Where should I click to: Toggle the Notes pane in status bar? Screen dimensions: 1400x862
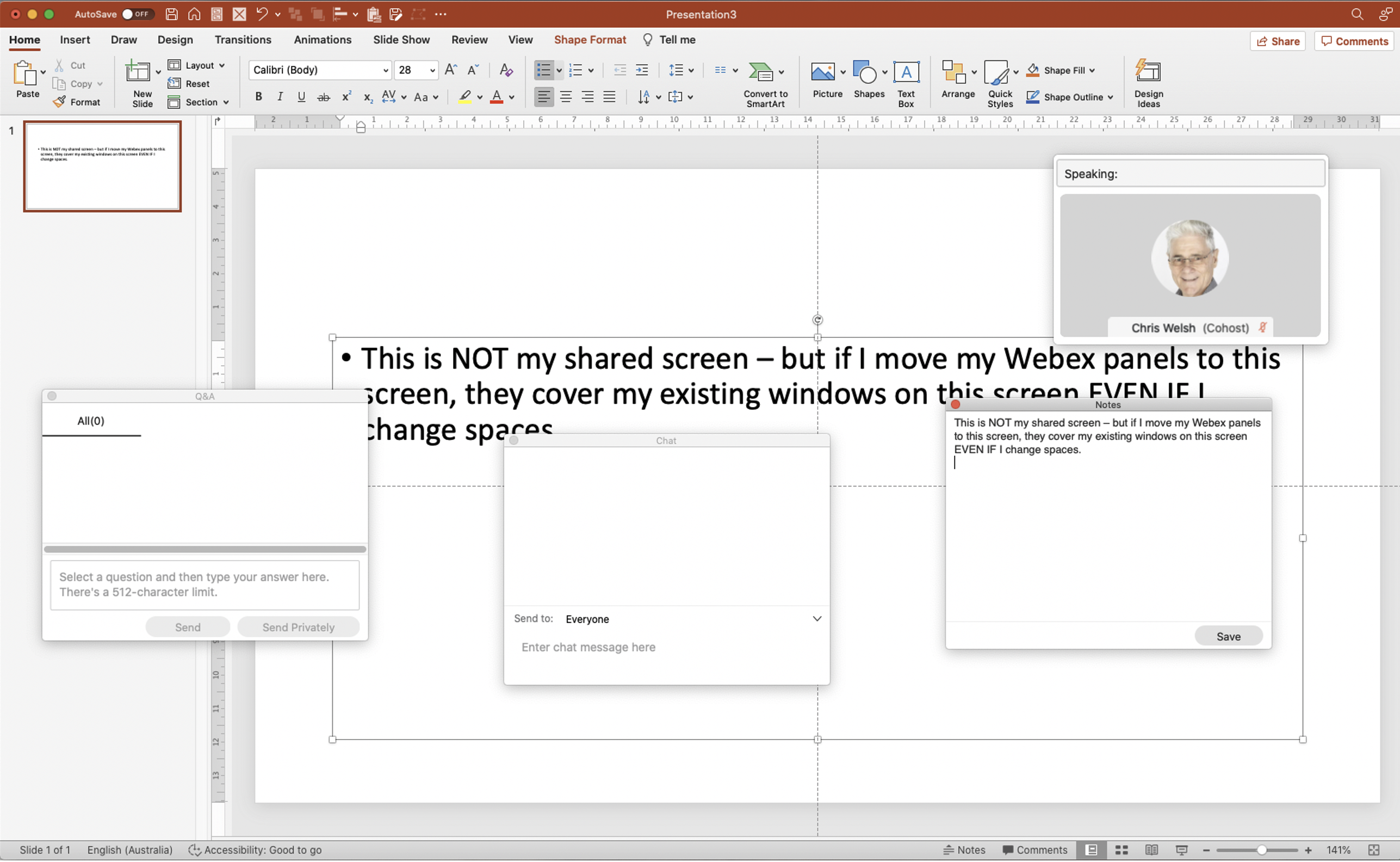[x=964, y=849]
